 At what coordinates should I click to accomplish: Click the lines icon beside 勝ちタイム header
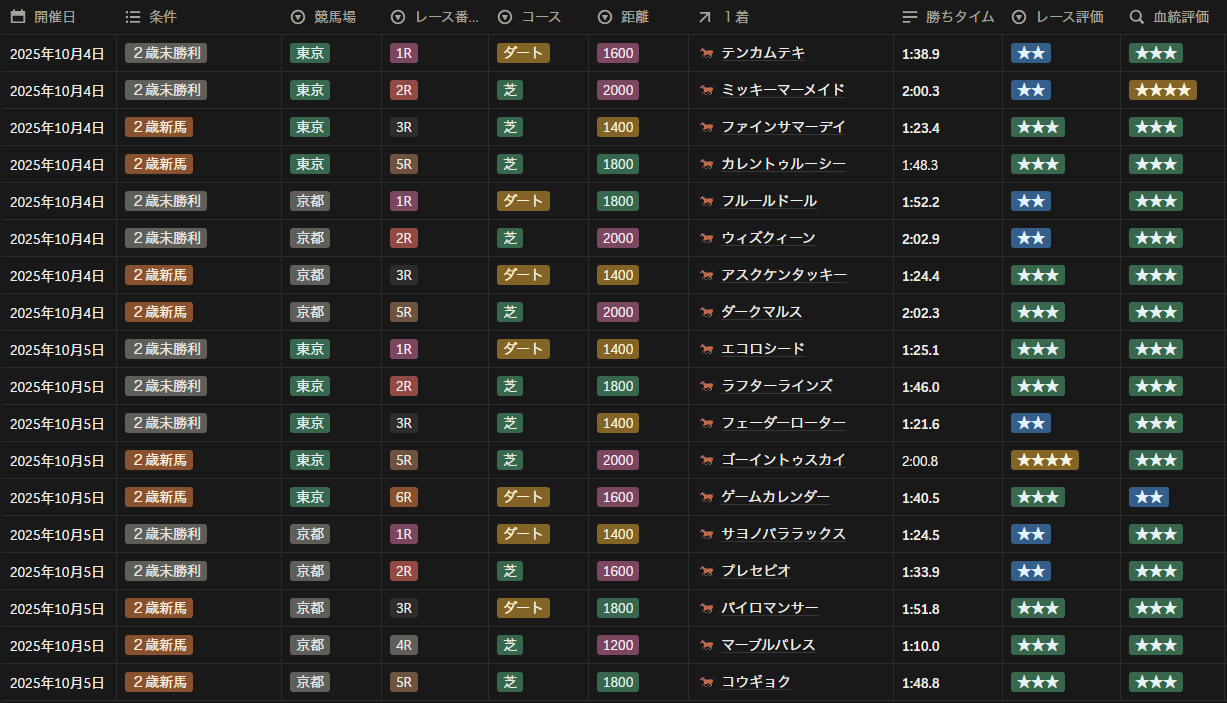pyautogui.click(x=909, y=17)
